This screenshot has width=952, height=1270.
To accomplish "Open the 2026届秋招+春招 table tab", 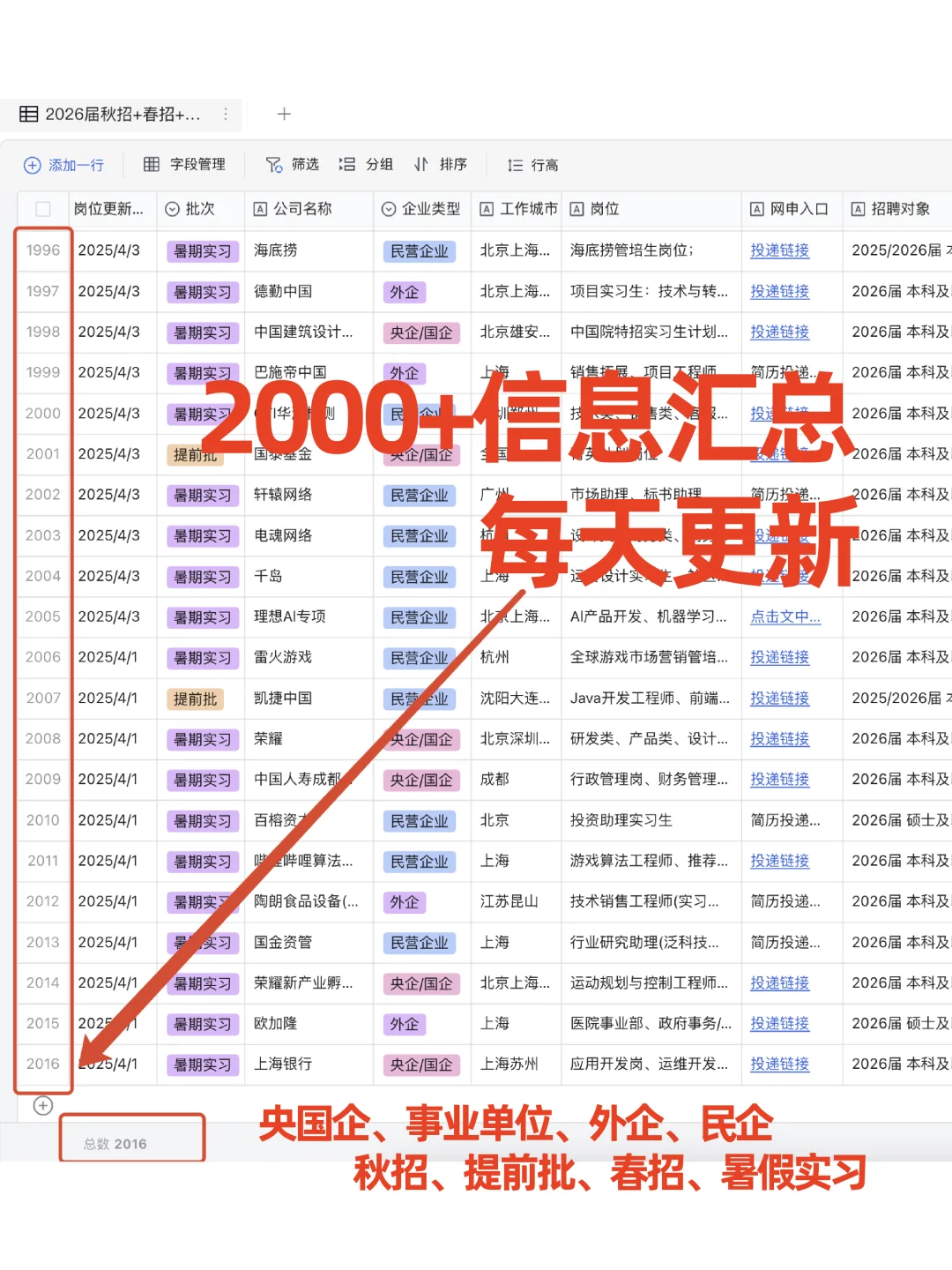I will point(121,115).
